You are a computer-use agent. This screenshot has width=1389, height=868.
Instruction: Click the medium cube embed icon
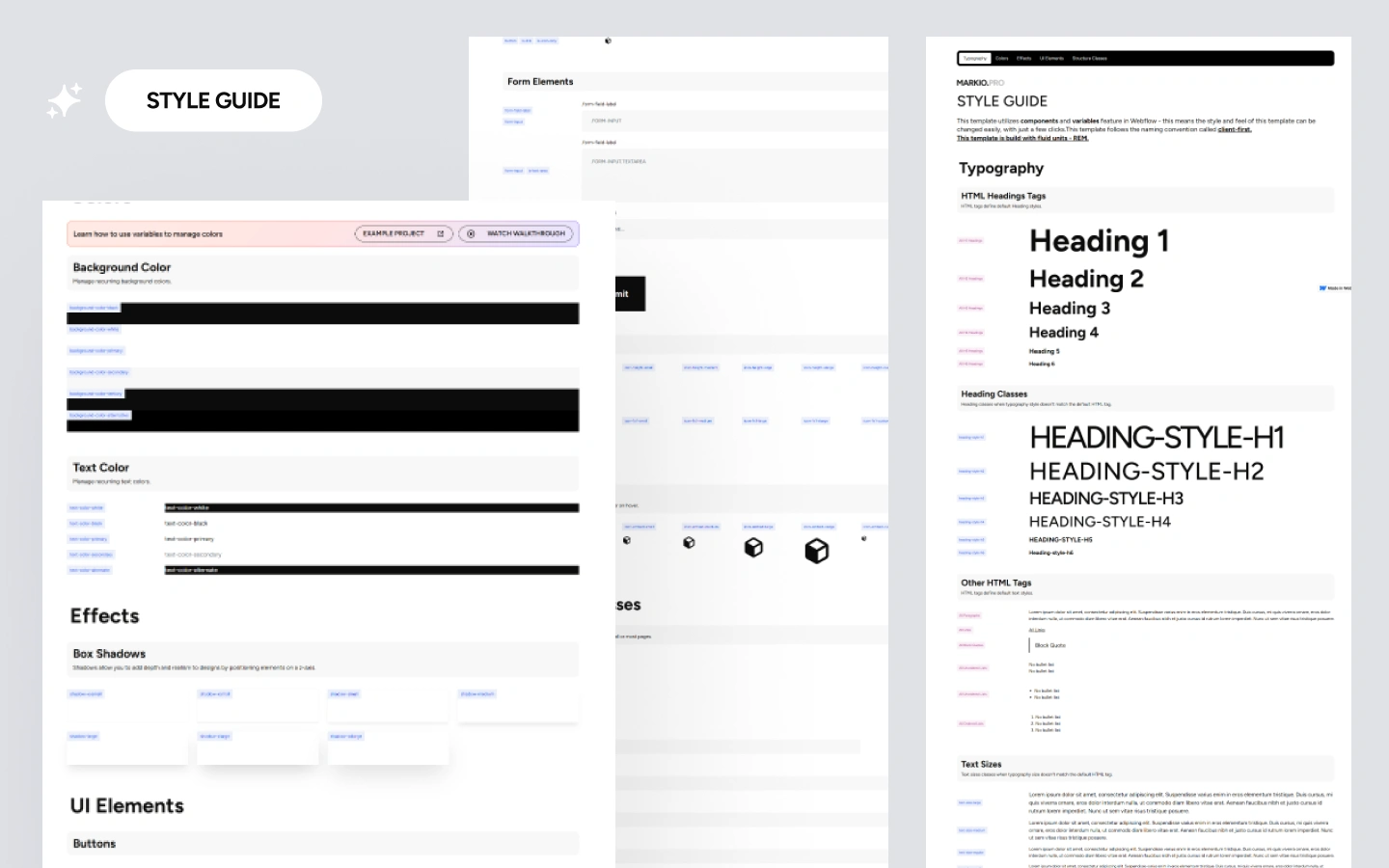coord(690,544)
